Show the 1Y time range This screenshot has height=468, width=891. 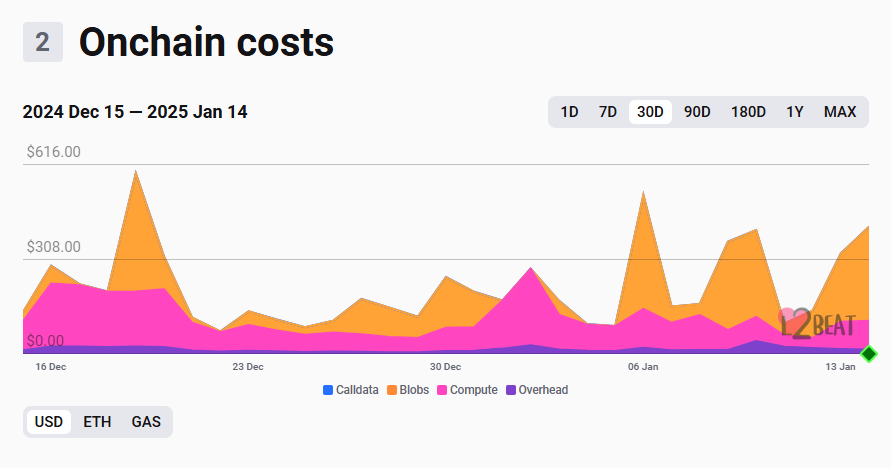point(794,112)
